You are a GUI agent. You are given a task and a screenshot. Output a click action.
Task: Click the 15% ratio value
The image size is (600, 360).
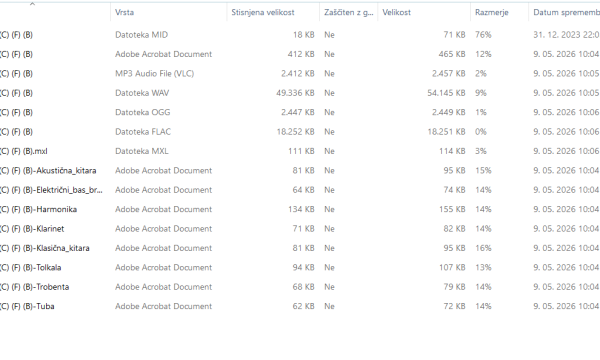483,171
